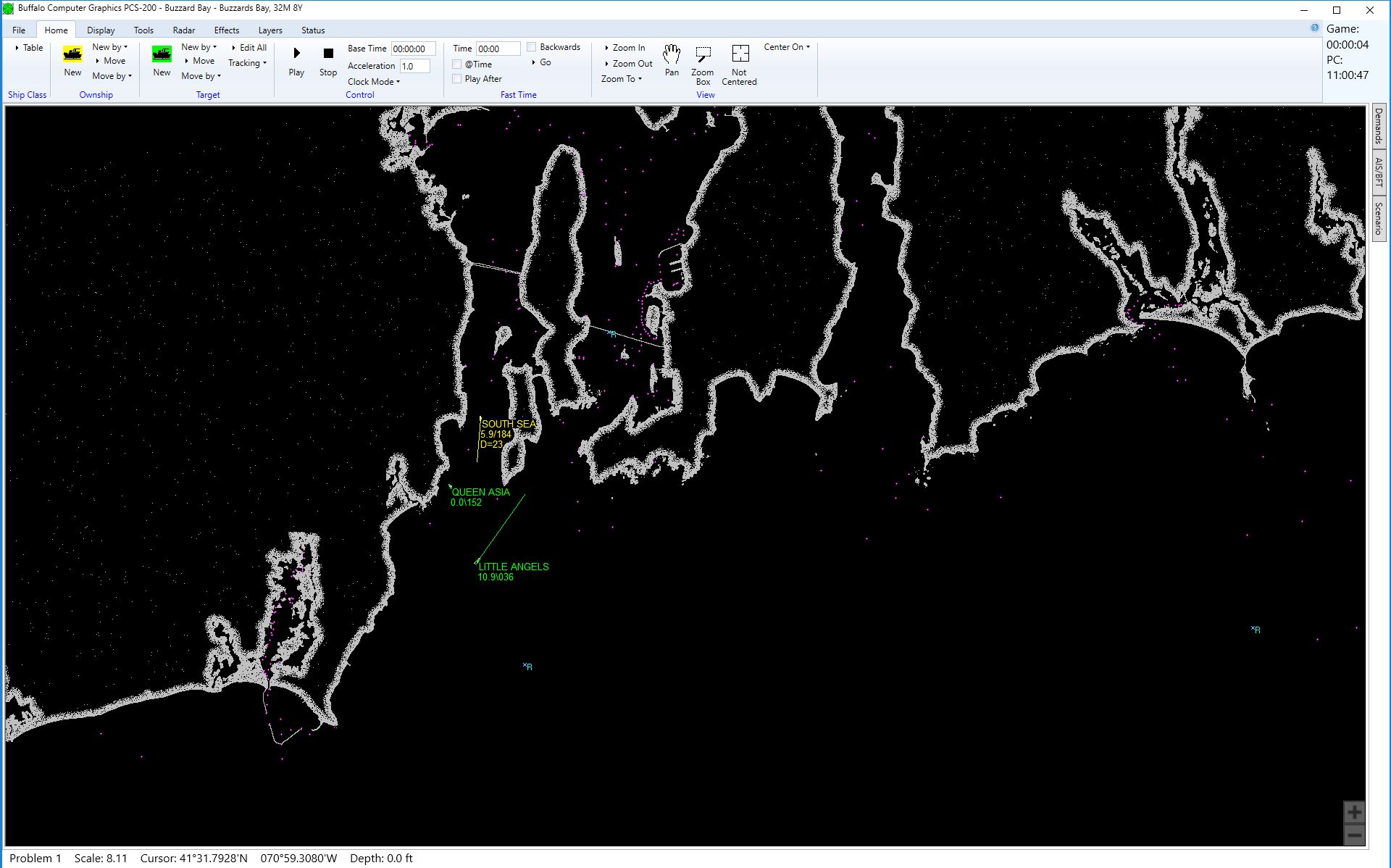1391x868 pixels.
Task: Open the Display menu
Action: tap(100, 29)
